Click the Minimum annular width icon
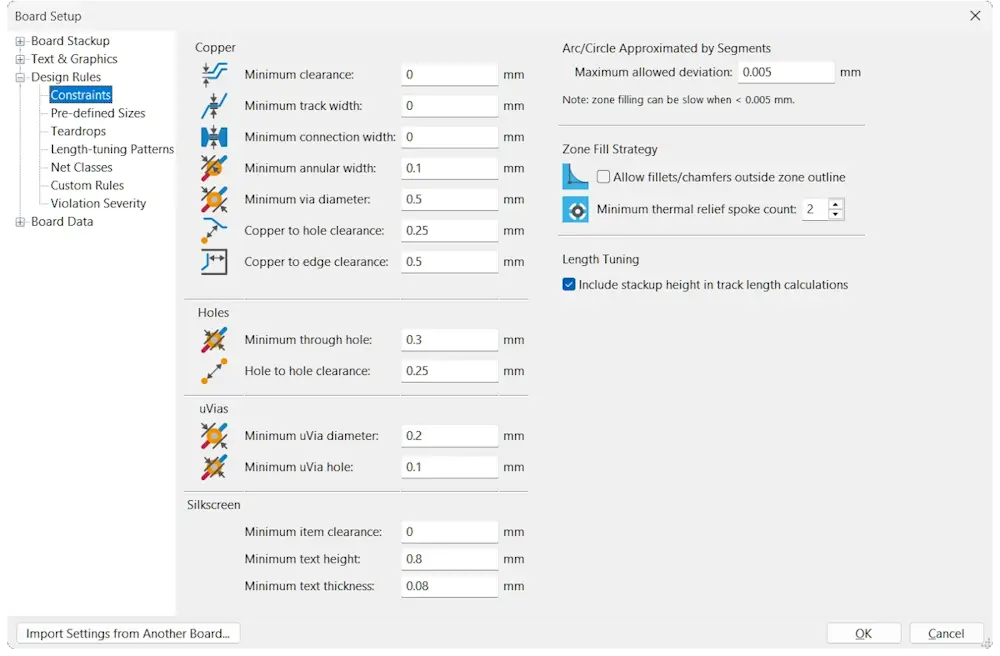Viewport: 1000px width, 656px height. coord(214,168)
